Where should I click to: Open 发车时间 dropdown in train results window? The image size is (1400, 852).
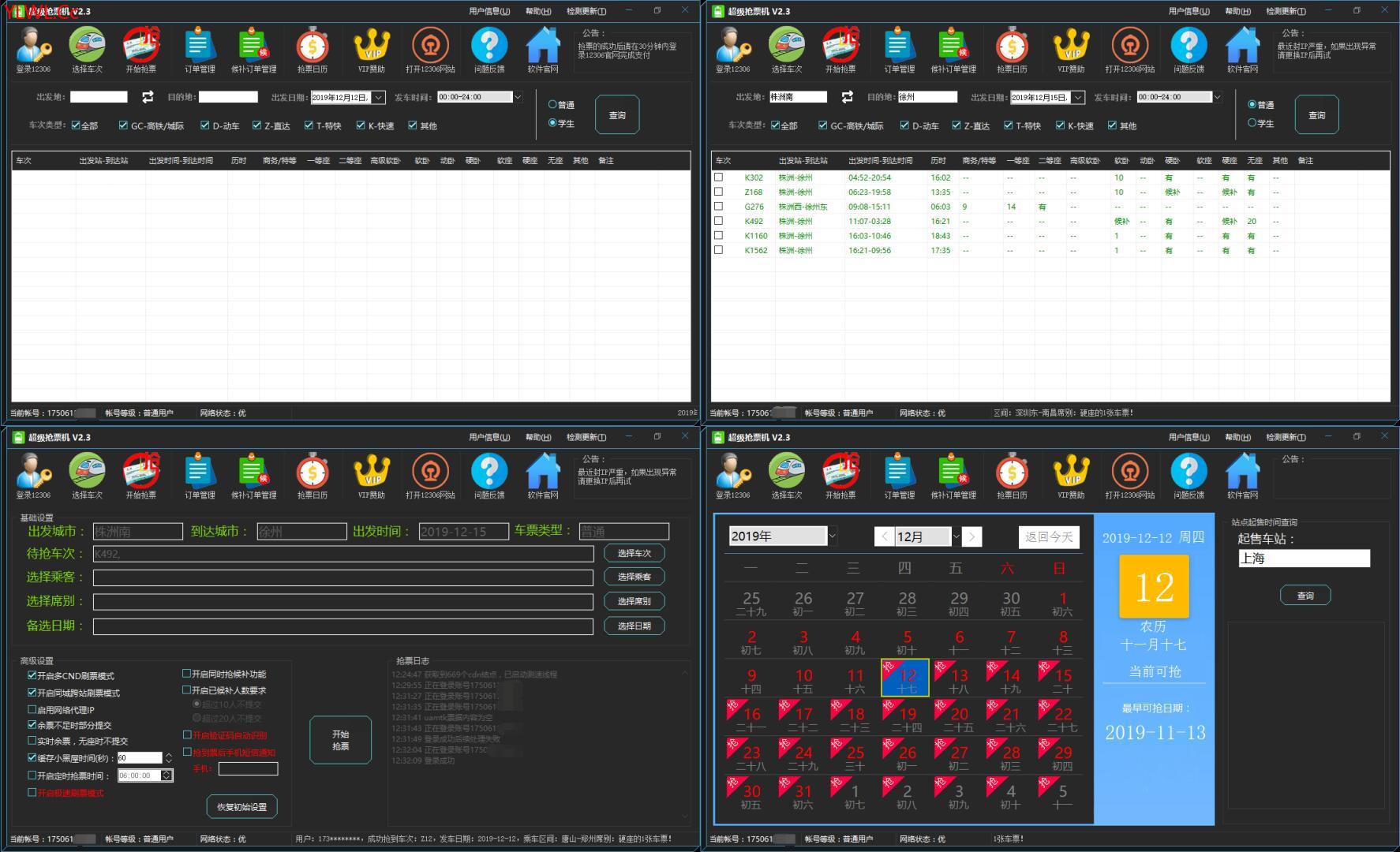click(x=1217, y=97)
